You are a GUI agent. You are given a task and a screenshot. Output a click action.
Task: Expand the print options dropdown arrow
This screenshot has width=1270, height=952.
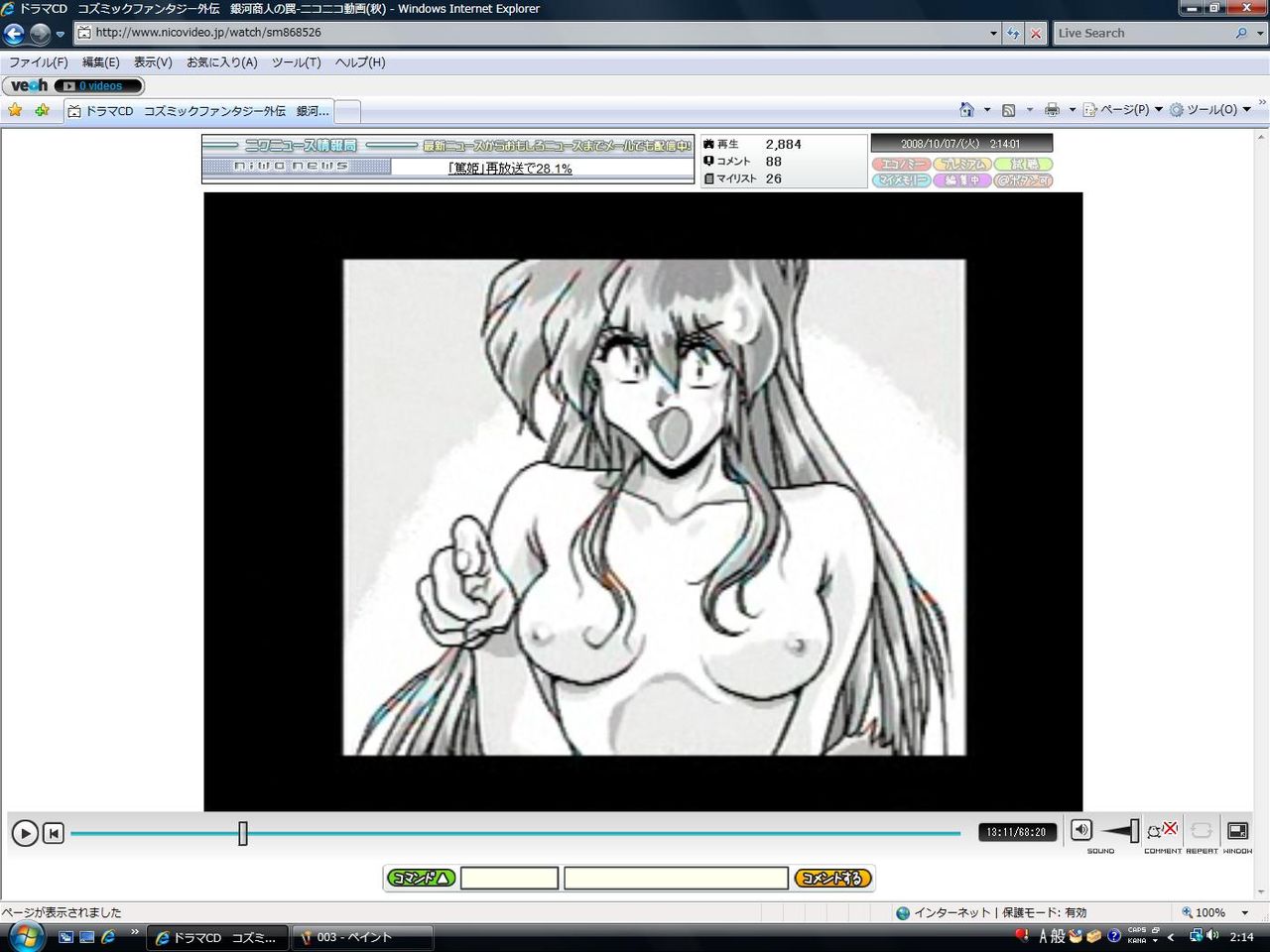pyautogui.click(x=1072, y=110)
